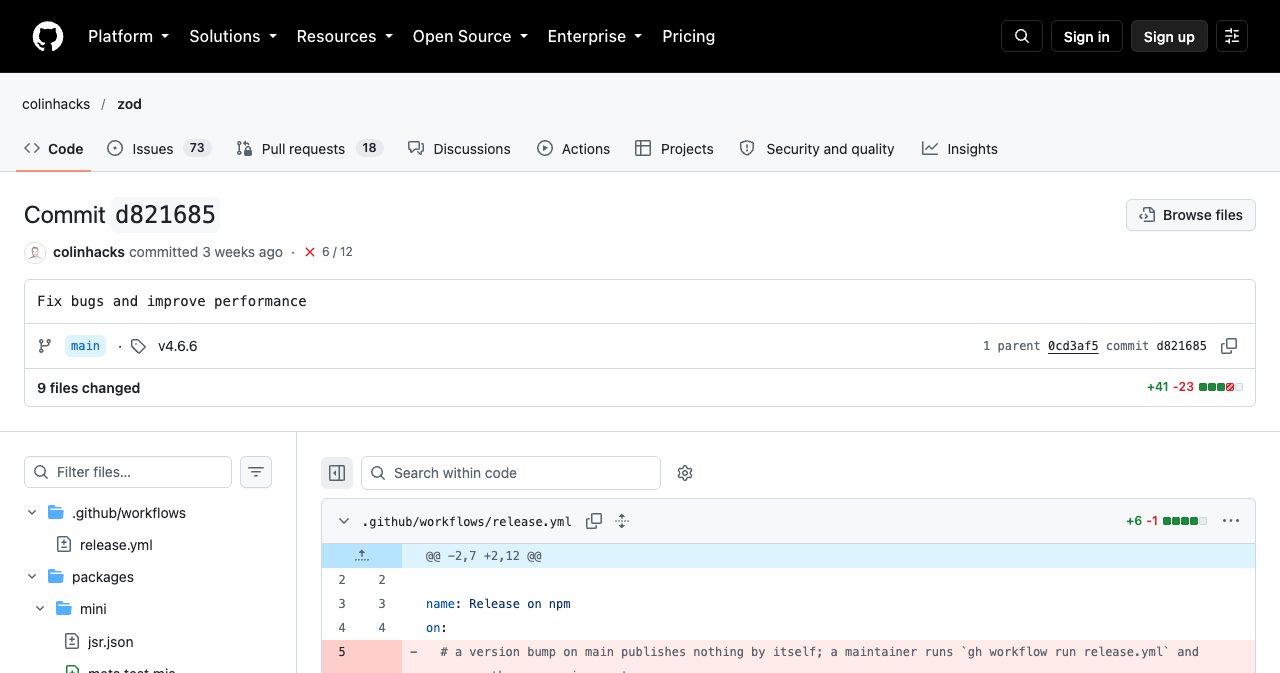The image size is (1280, 673).
Task: Switch to the Code tab
Action: coord(54,149)
